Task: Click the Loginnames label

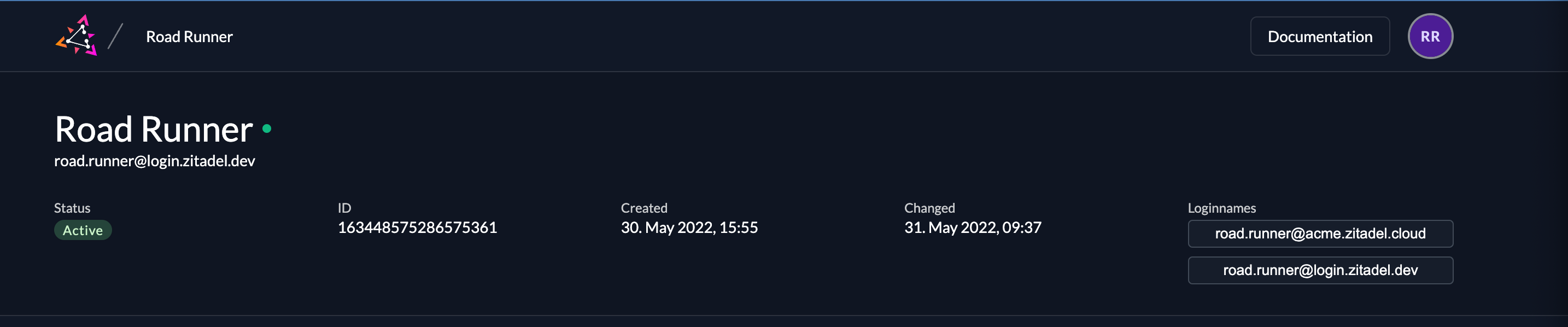Action: point(1221,208)
